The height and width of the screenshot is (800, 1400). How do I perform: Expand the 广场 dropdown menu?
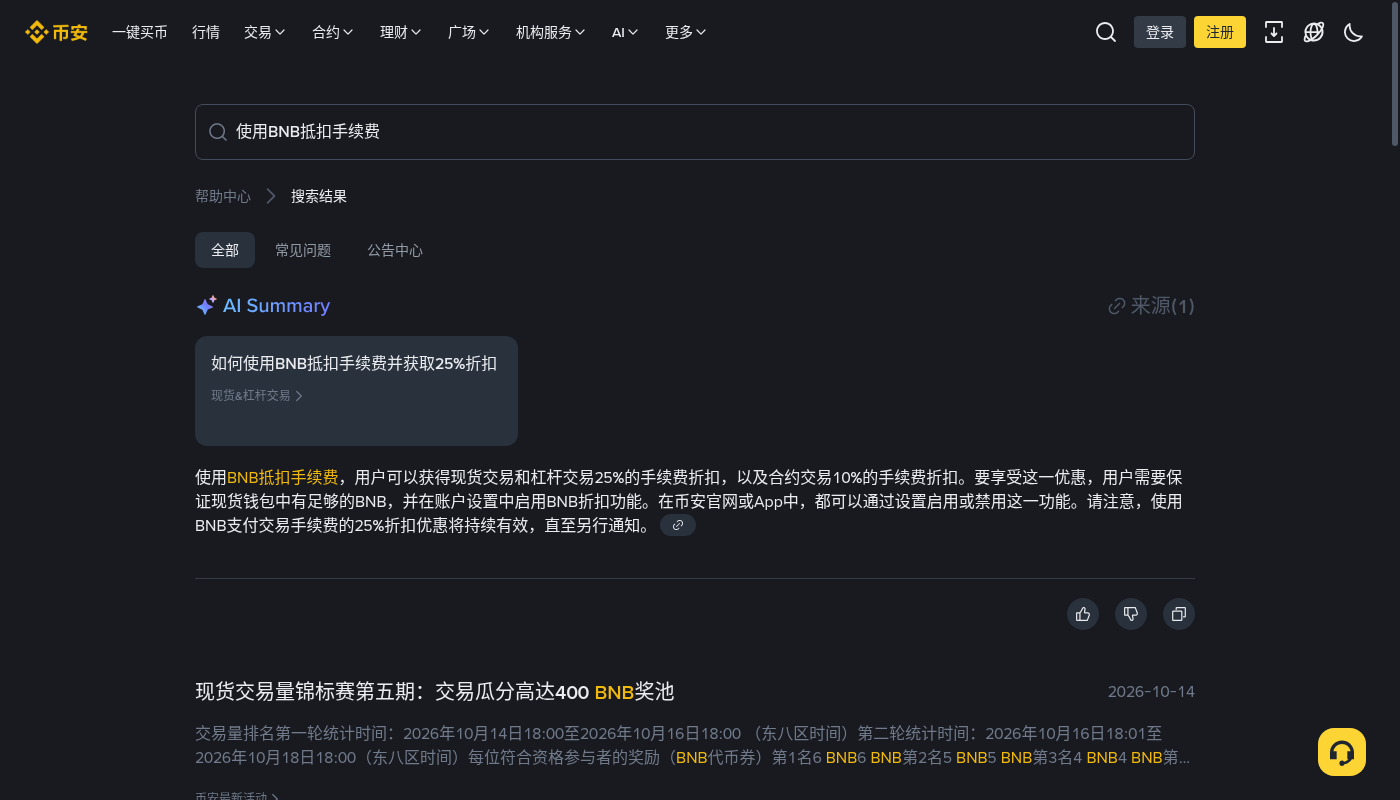point(469,32)
